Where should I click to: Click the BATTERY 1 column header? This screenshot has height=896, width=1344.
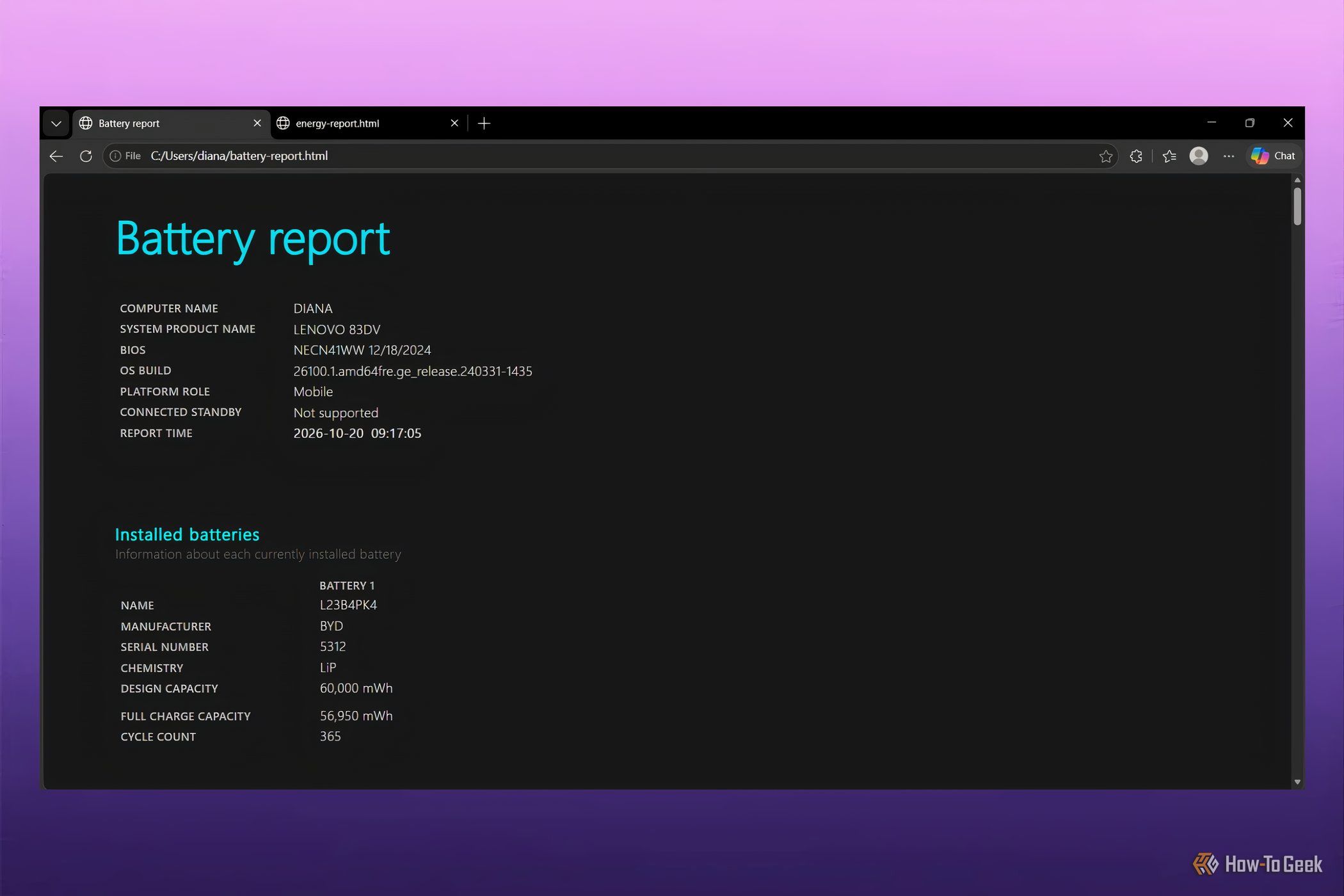pos(347,586)
